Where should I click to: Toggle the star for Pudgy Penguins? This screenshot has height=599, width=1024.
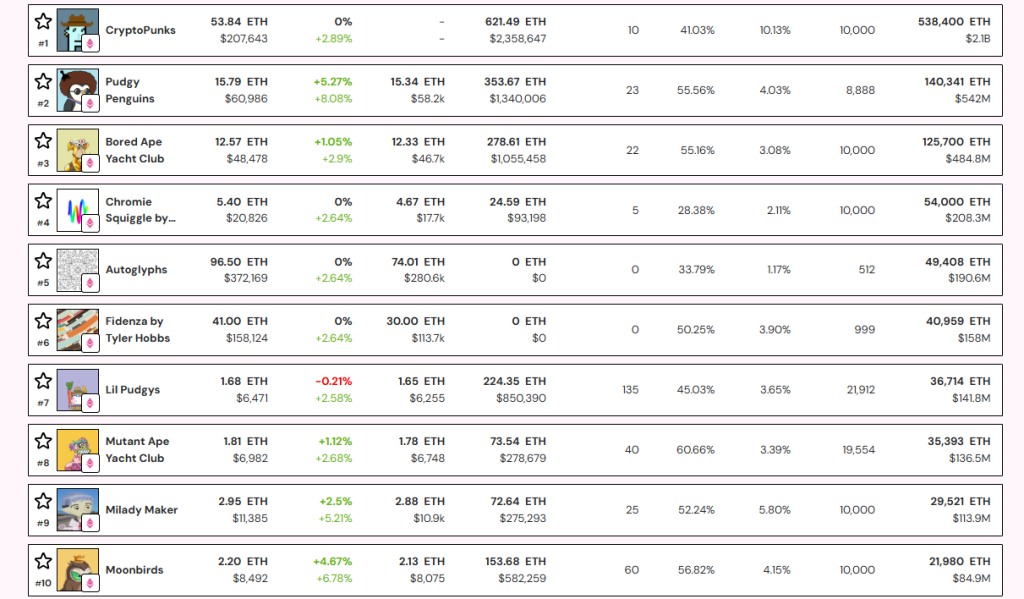tap(43, 82)
